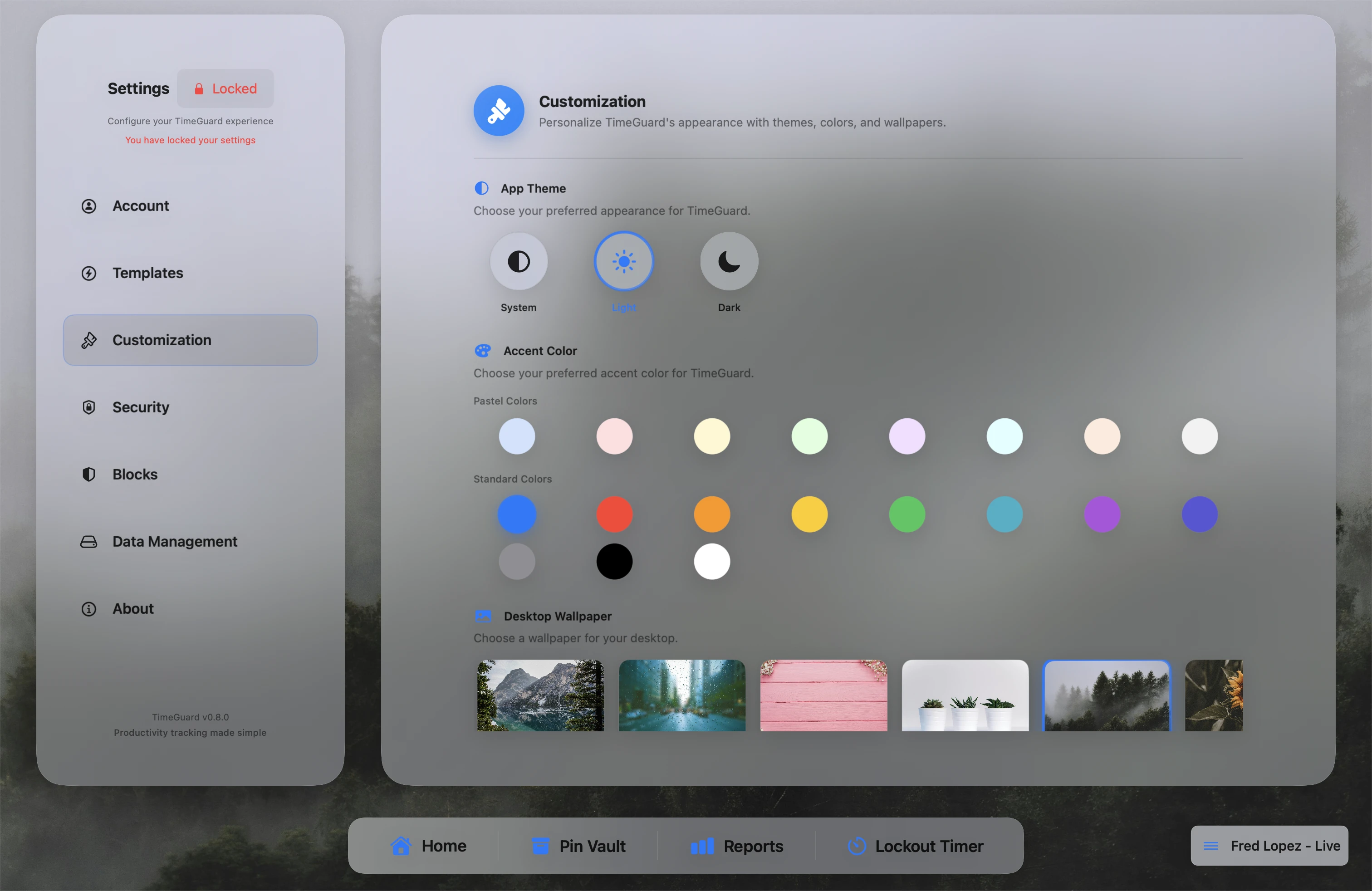Select the potted succulents wallpaper

coord(965,695)
